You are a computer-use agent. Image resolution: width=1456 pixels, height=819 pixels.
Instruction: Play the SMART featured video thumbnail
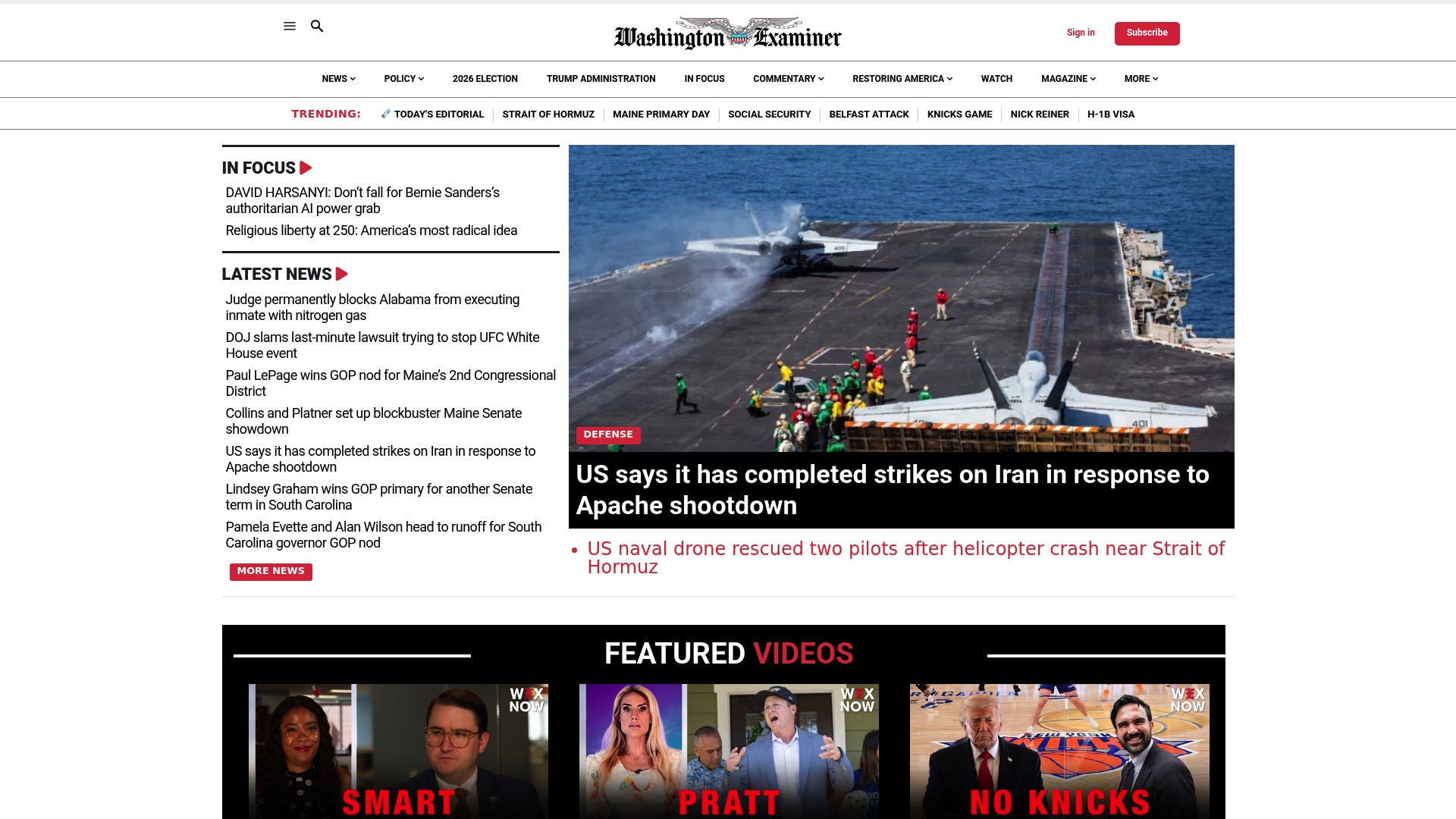[398, 751]
